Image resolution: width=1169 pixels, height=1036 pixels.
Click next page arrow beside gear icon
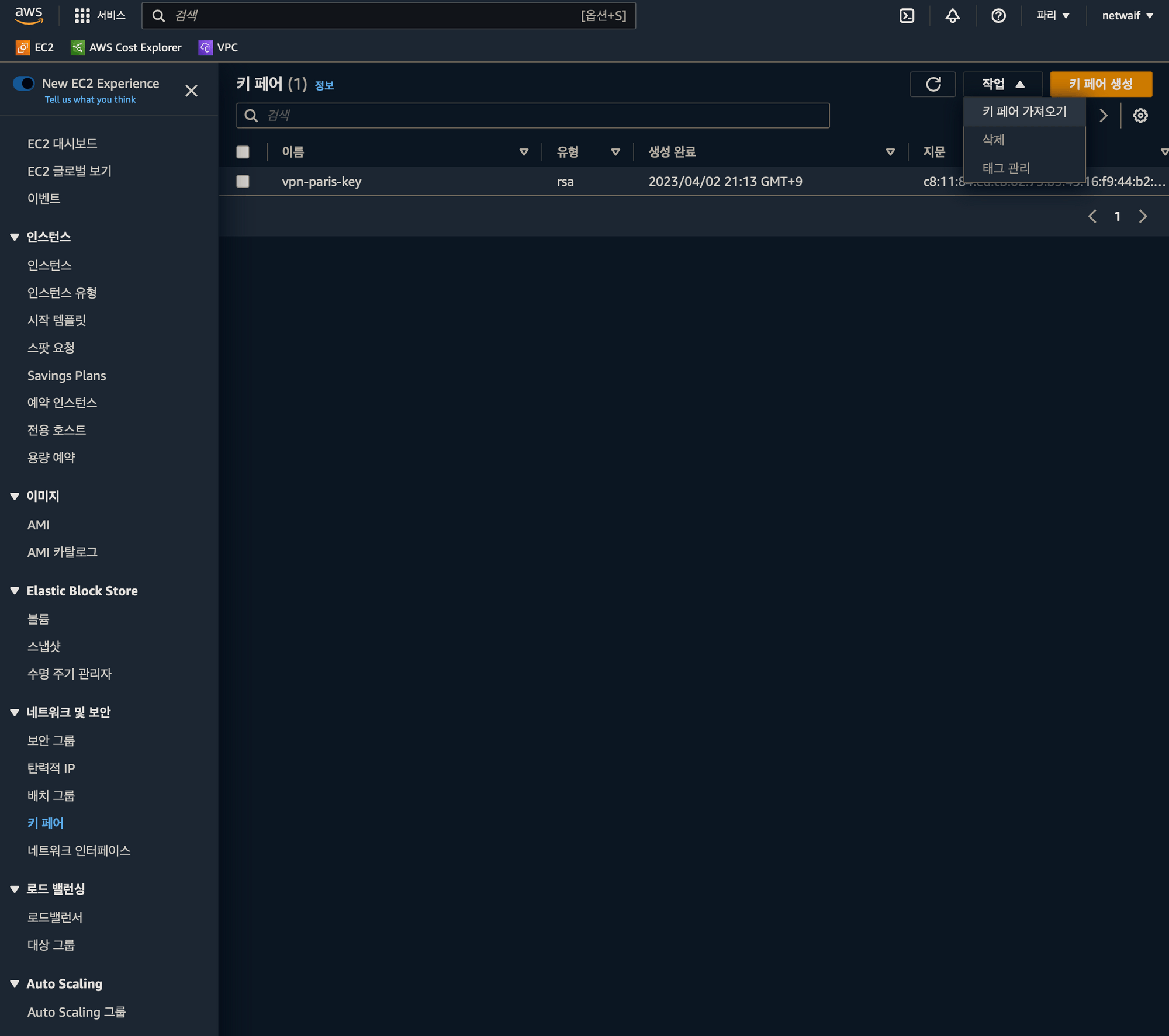[x=1104, y=116]
